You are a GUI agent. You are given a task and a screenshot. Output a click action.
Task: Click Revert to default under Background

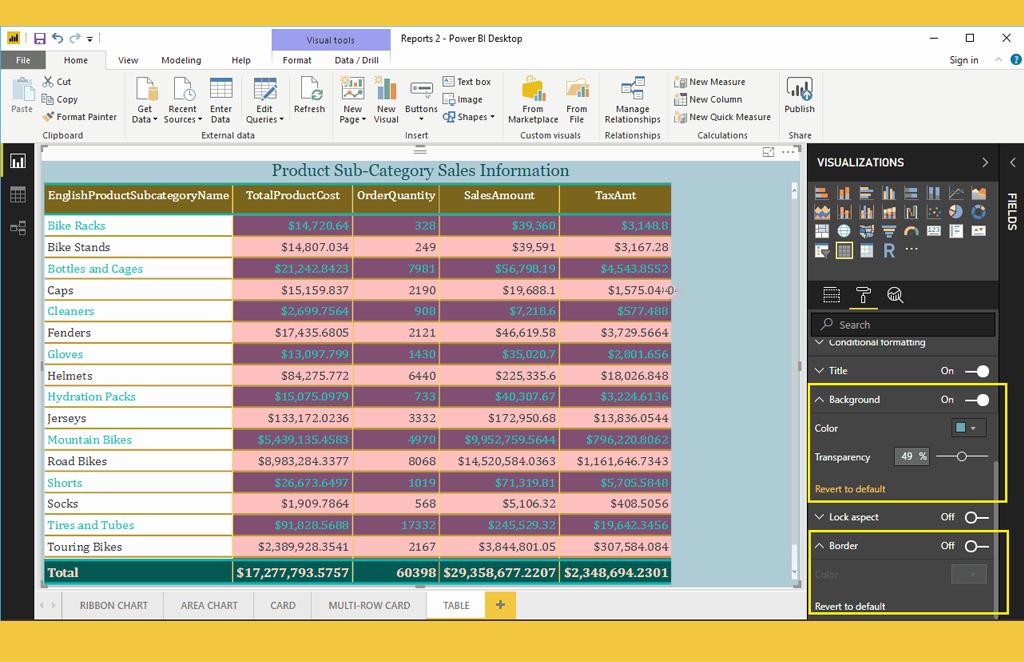tap(850, 489)
